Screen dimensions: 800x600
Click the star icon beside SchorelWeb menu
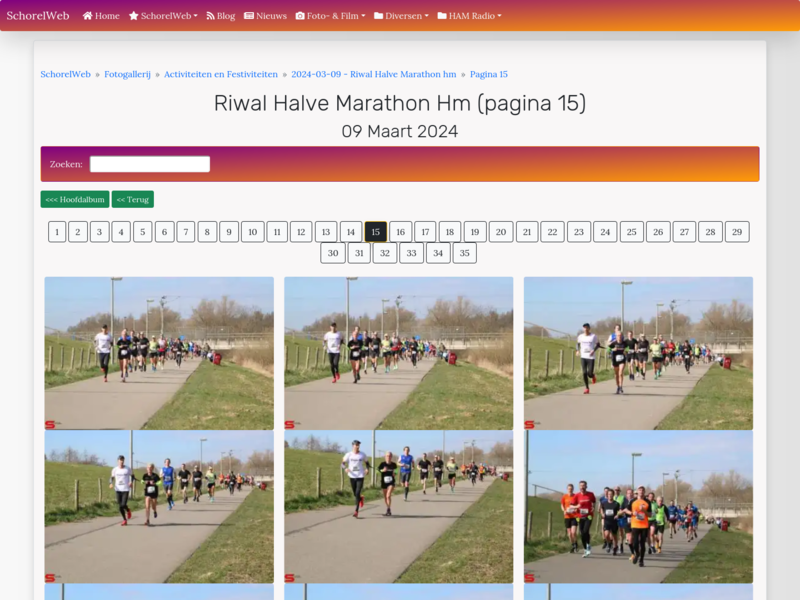pos(134,16)
